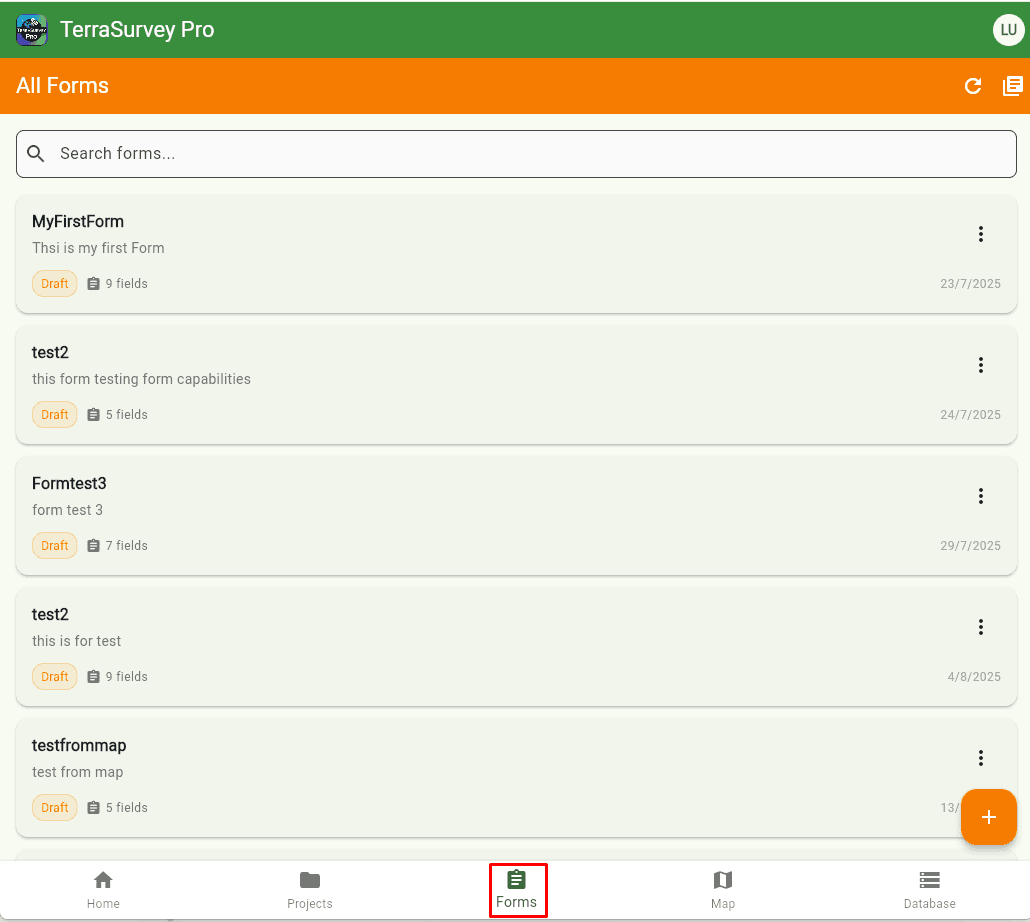
Task: Open the options menu for MyFirstForm
Action: coord(981,234)
